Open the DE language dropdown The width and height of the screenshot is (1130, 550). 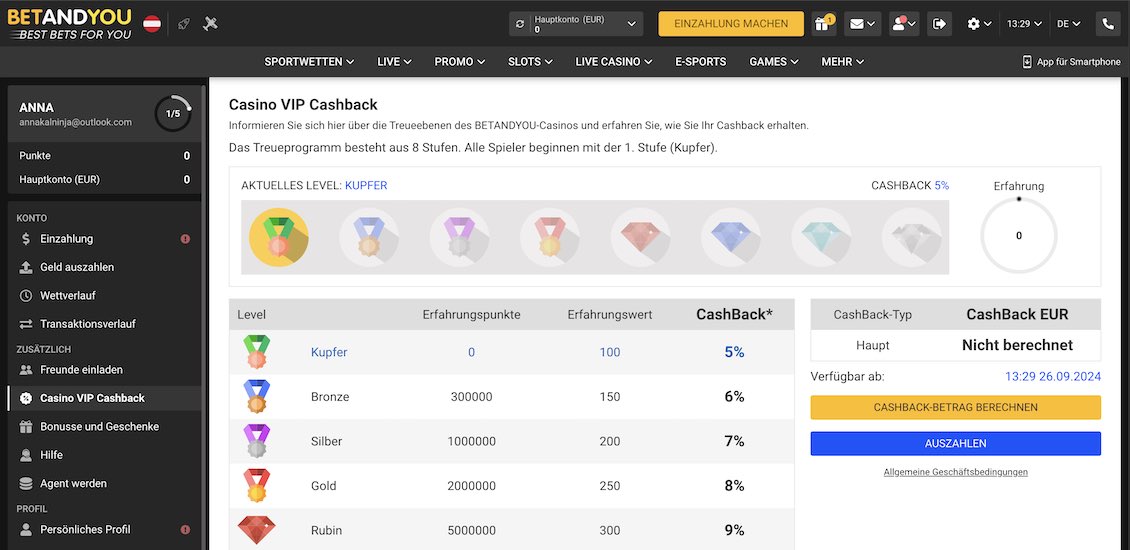coord(1068,23)
